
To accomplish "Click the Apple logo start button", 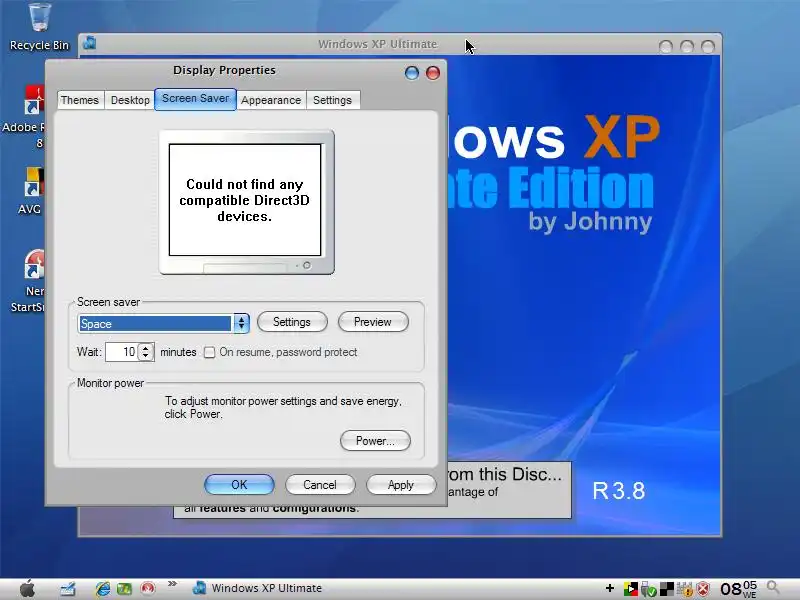I will click(28, 588).
